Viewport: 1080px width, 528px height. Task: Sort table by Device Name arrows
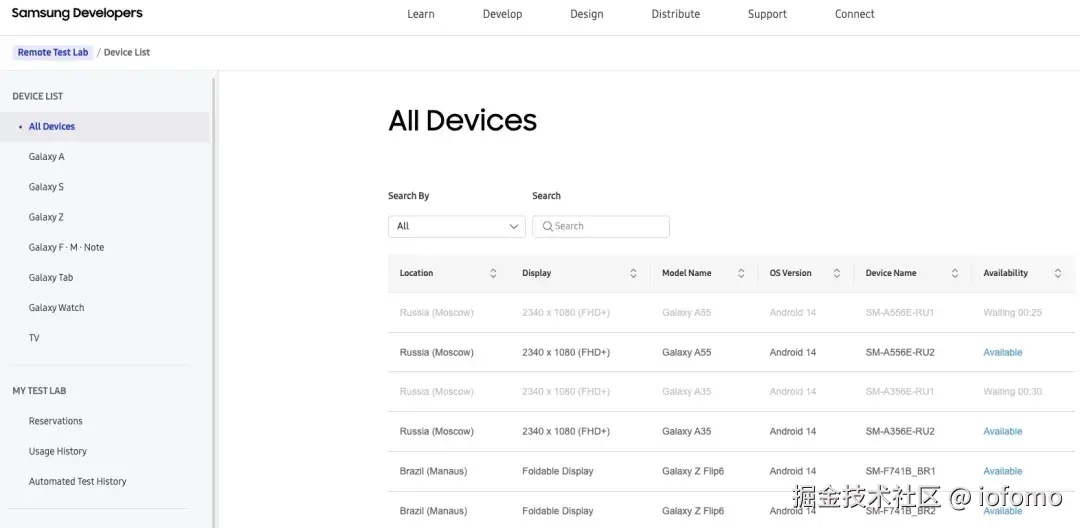point(955,273)
